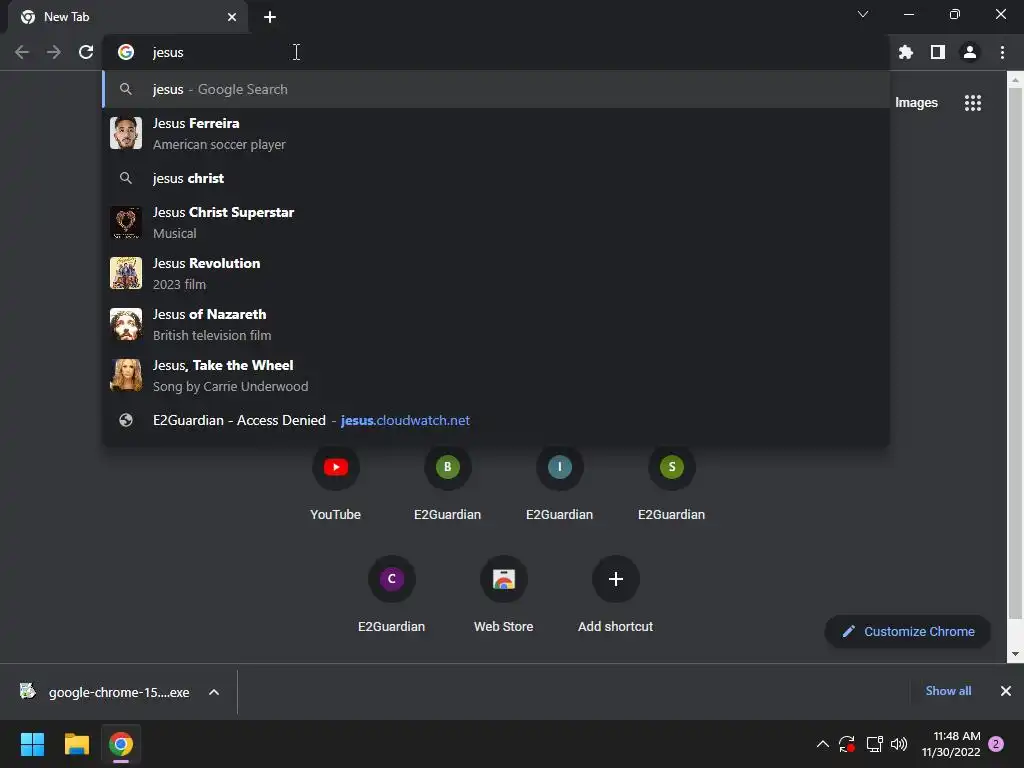
Task: Choose the Jesus Ferreira suggestion
Action: pyautogui.click(x=496, y=133)
